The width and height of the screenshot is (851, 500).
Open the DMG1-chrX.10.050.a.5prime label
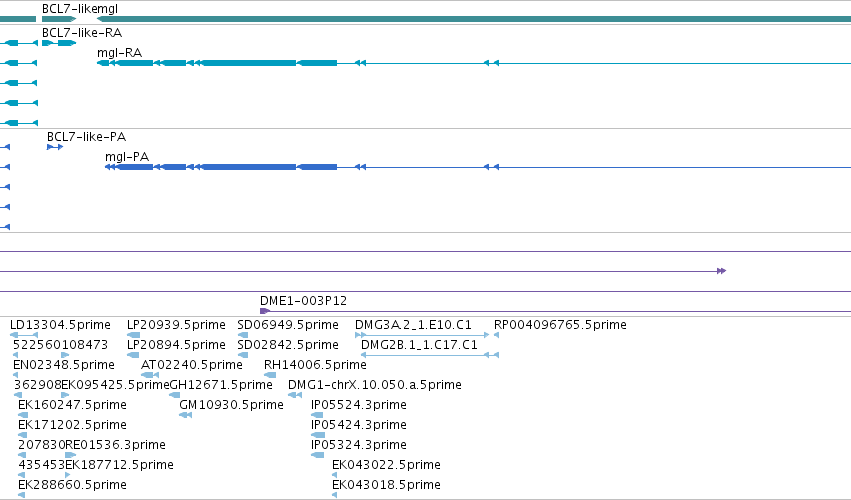(375, 385)
